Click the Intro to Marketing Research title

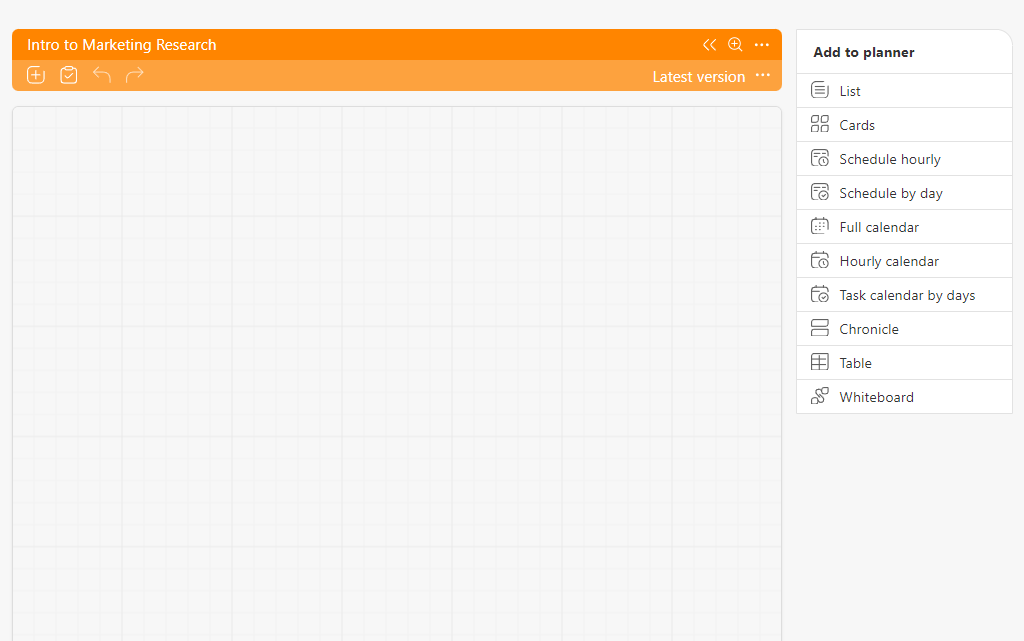tap(121, 44)
